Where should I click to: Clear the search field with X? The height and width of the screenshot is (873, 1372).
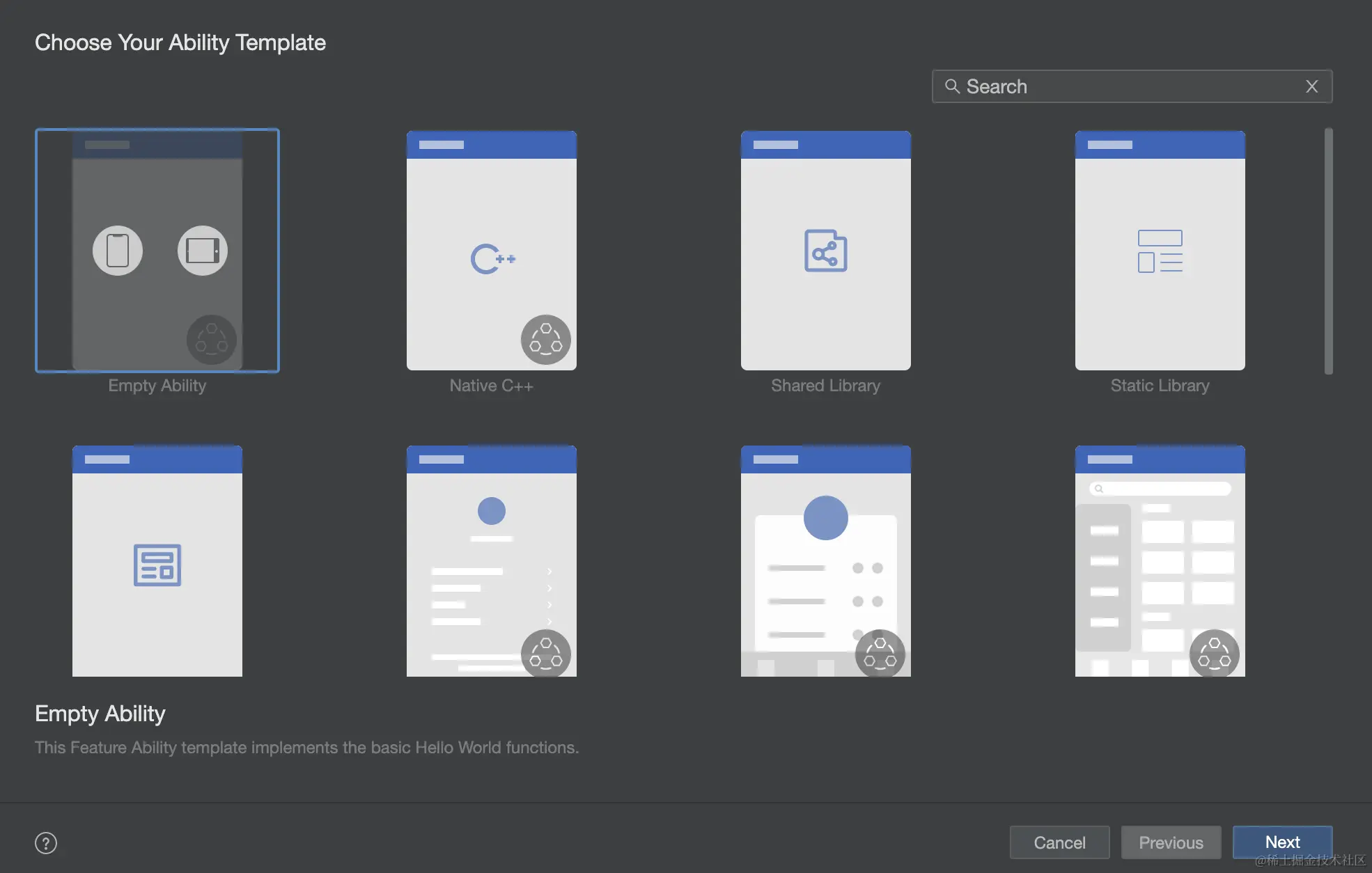coord(1311,86)
